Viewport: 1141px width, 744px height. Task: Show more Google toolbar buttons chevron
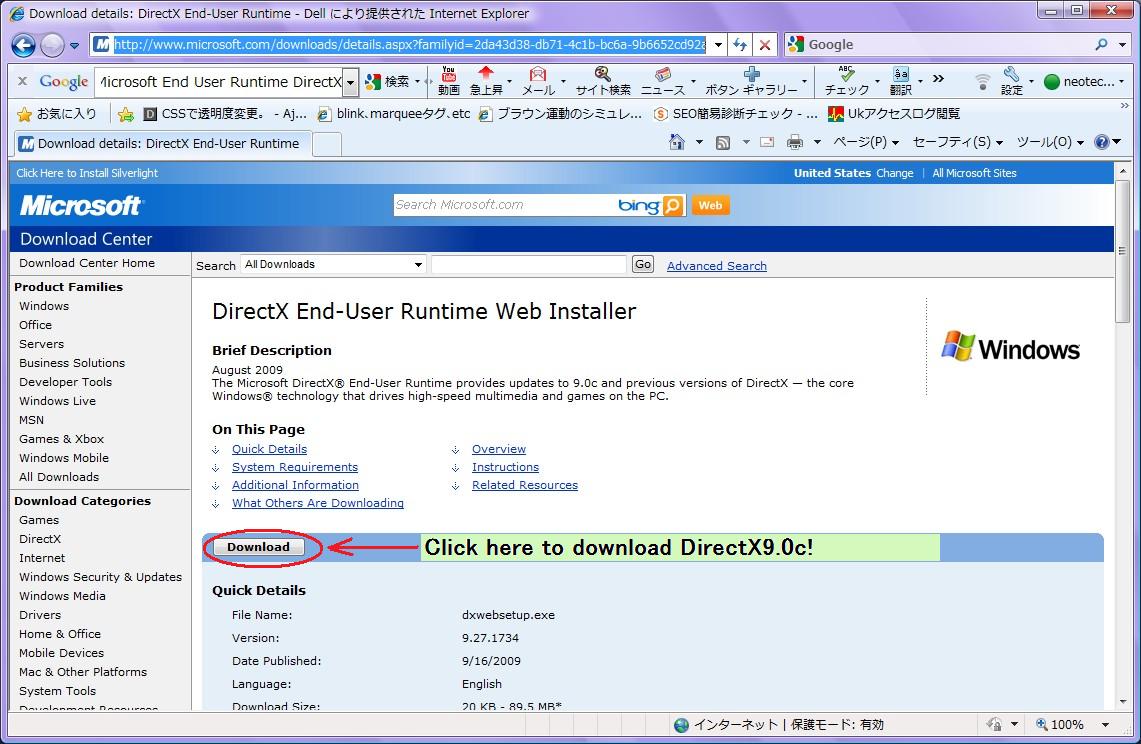click(x=939, y=79)
